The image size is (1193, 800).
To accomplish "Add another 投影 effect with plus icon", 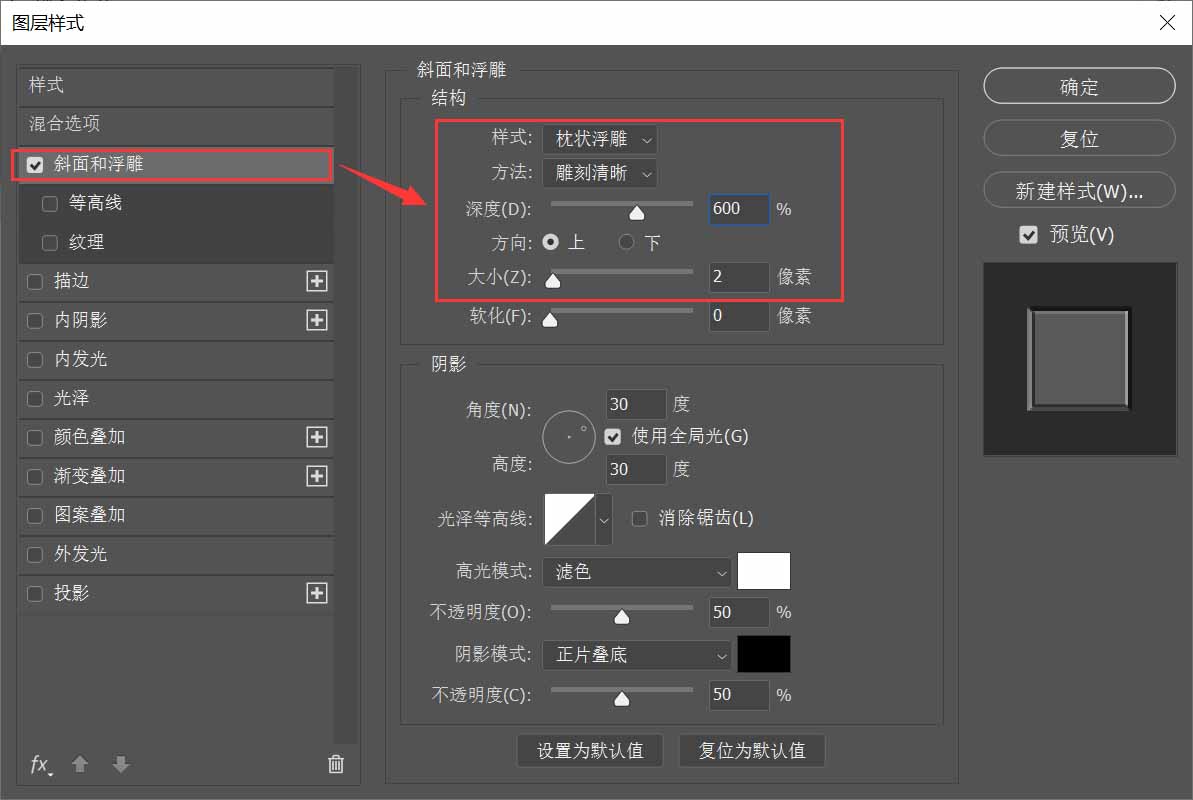I will pos(316,593).
